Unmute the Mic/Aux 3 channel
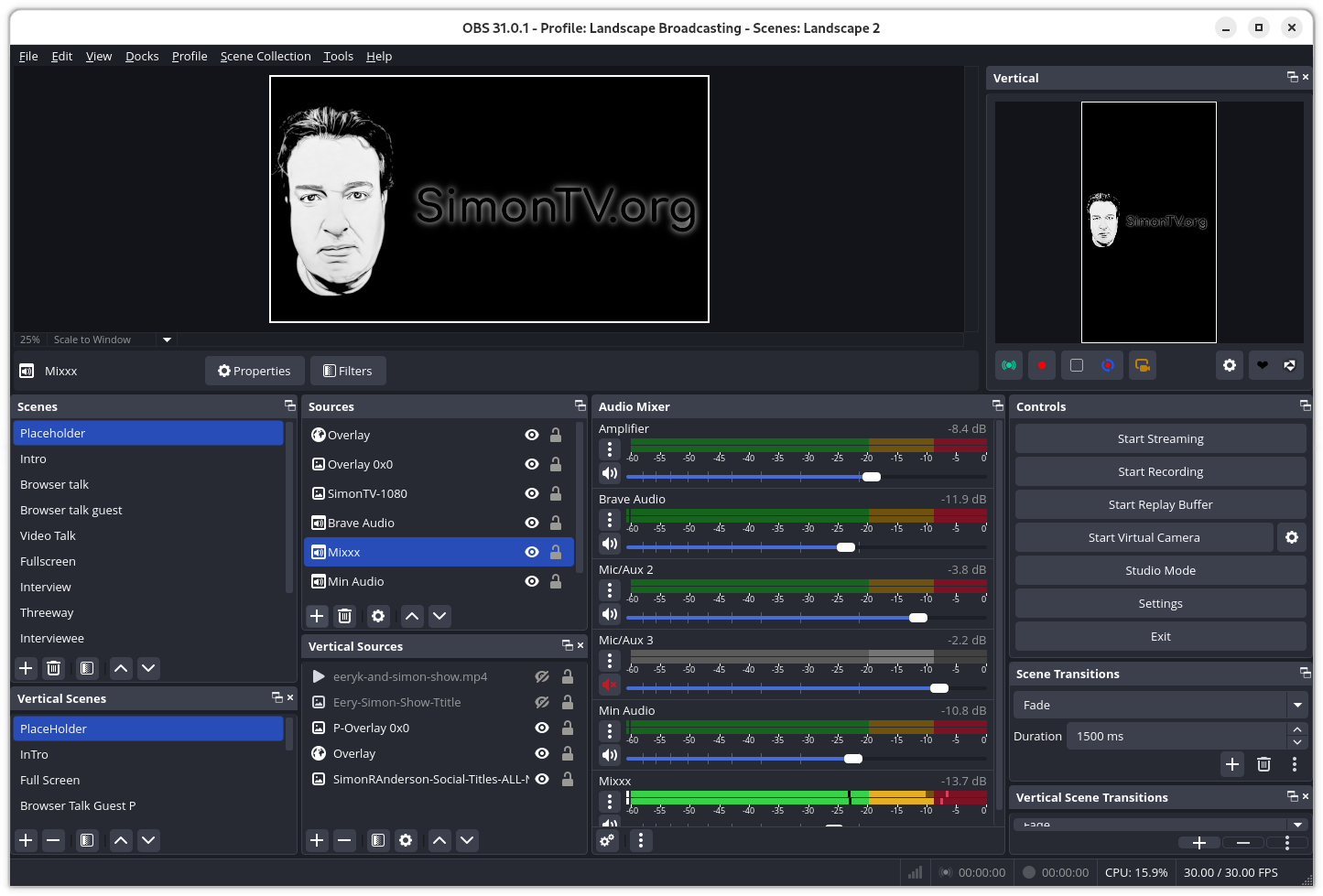The height and width of the screenshot is (896, 1323). pyautogui.click(x=610, y=685)
